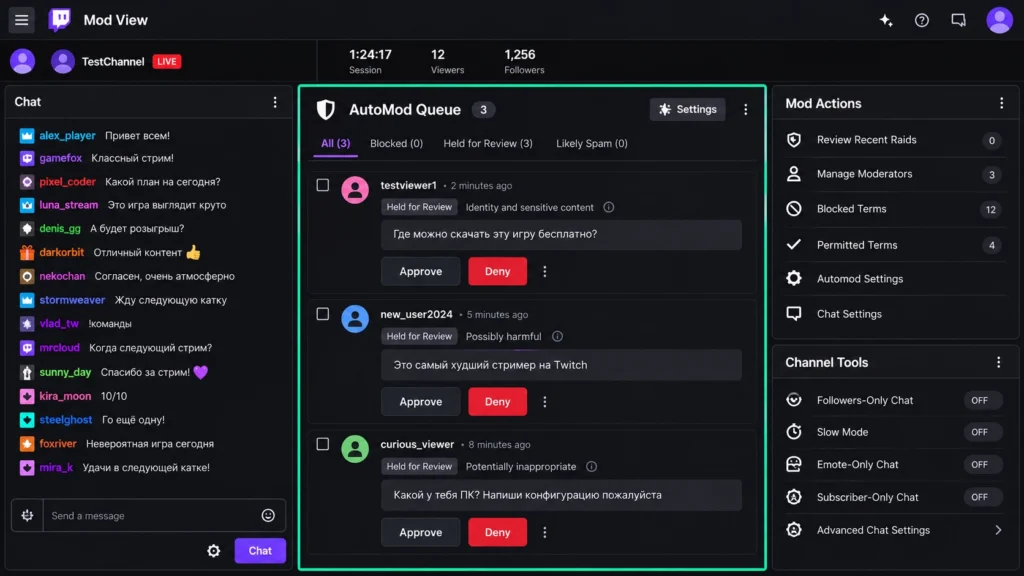Click Blocked Terms count badge 12

tap(991, 210)
